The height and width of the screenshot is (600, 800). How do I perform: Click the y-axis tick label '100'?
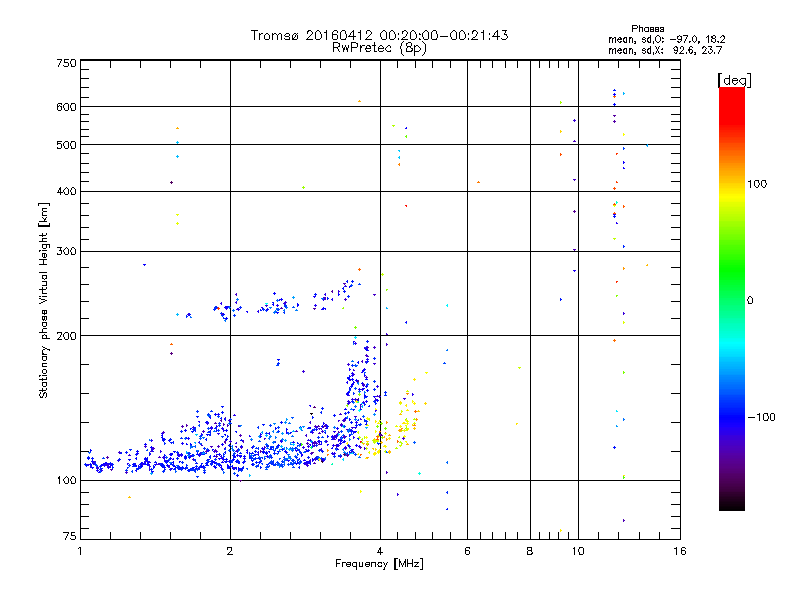(x=67, y=481)
